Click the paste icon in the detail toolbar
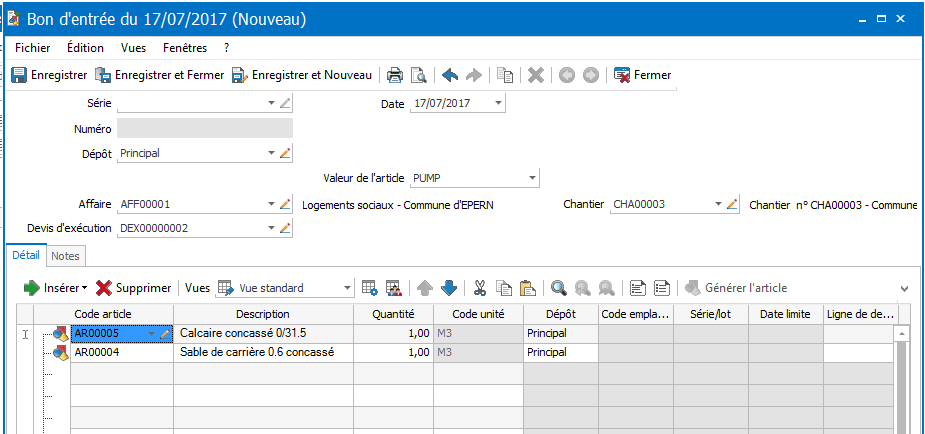 (528, 288)
